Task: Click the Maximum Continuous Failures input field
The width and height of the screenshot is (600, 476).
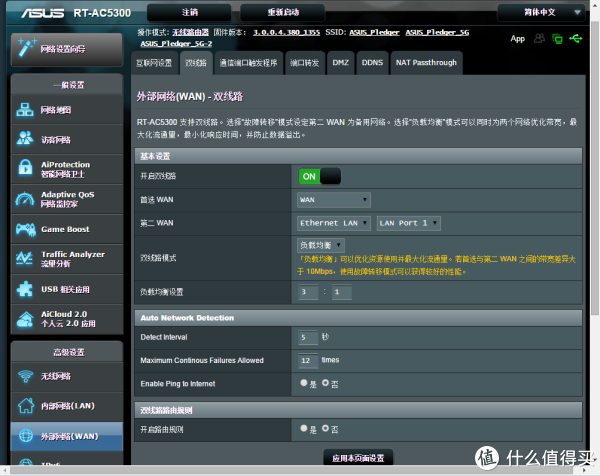Action: coord(308,360)
